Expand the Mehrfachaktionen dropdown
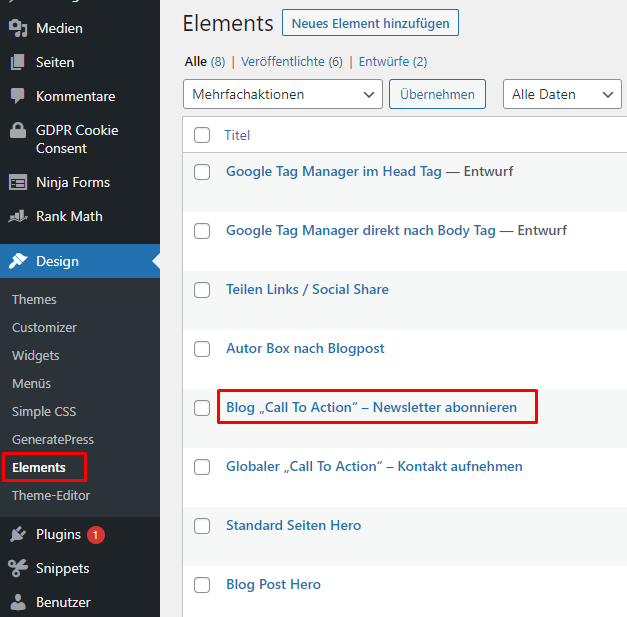The image size is (627, 617). tap(283, 94)
